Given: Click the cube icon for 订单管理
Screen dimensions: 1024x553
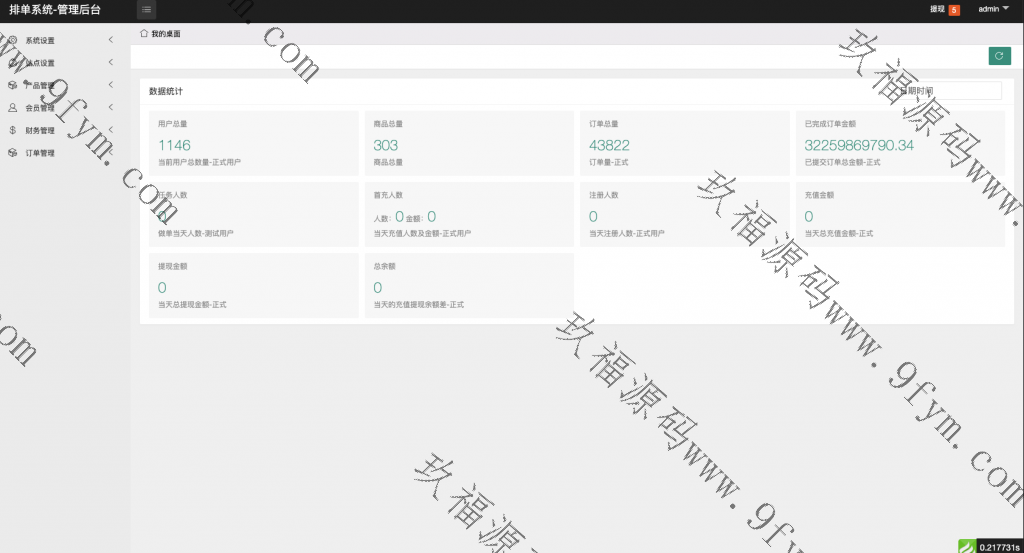Looking at the screenshot, I should (x=12, y=153).
